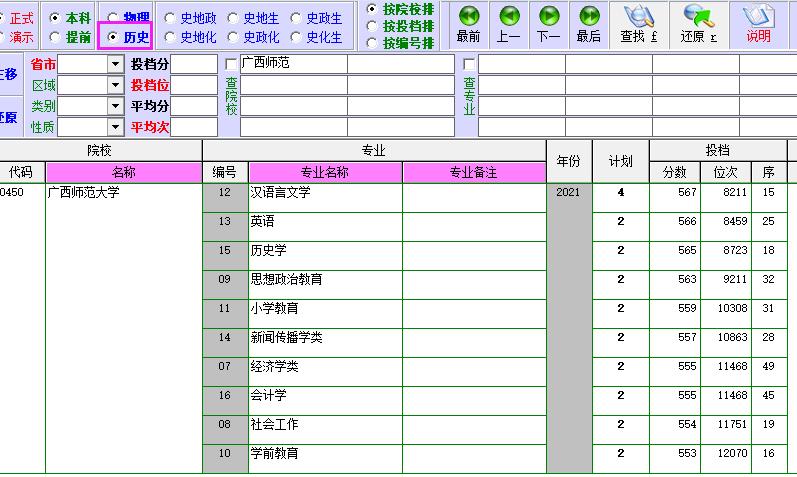Click the 位次 column header
This screenshot has width=797, height=477.
725,172
